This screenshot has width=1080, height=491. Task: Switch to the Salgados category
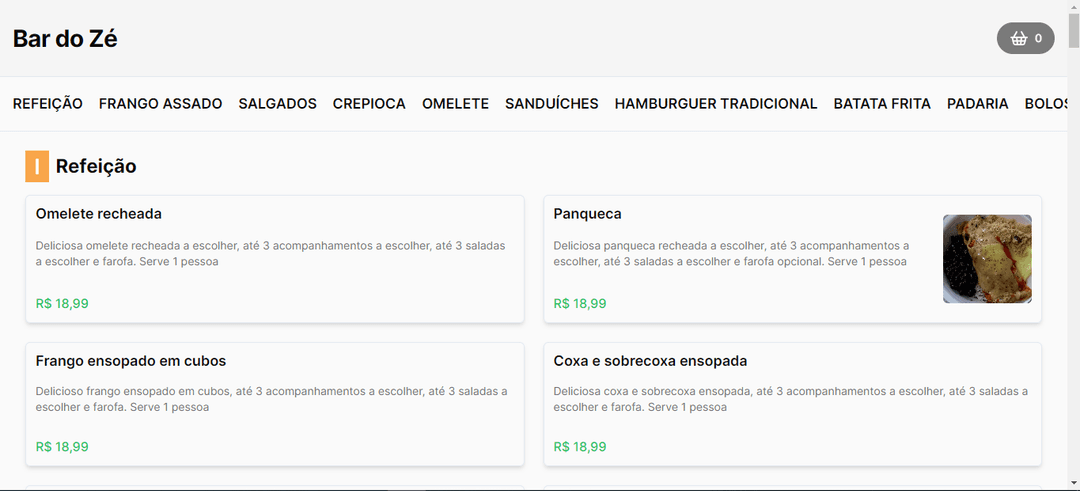point(277,104)
